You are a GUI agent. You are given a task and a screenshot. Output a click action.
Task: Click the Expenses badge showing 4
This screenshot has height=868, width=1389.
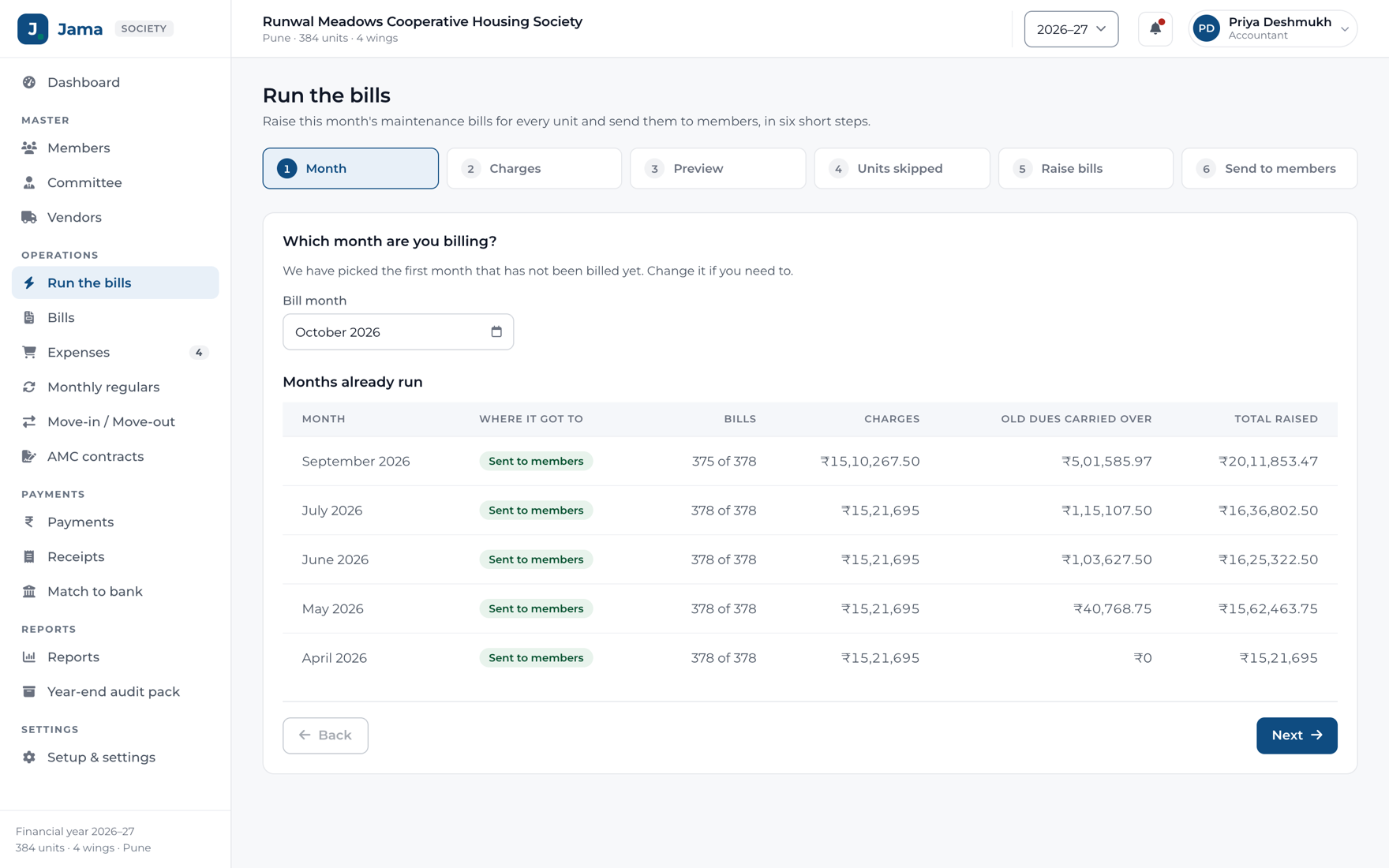[x=199, y=352]
